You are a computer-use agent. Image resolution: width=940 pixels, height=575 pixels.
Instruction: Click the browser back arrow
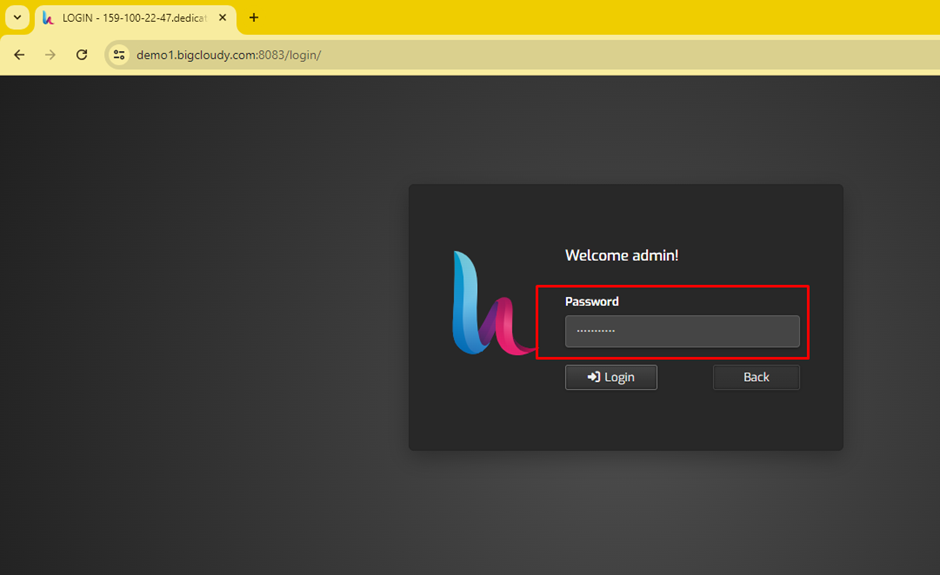19,55
